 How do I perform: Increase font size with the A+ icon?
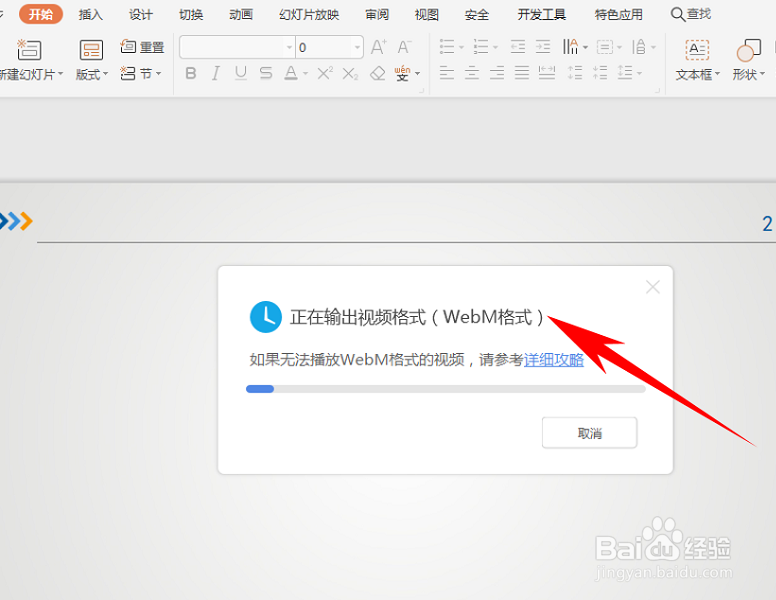[x=379, y=47]
